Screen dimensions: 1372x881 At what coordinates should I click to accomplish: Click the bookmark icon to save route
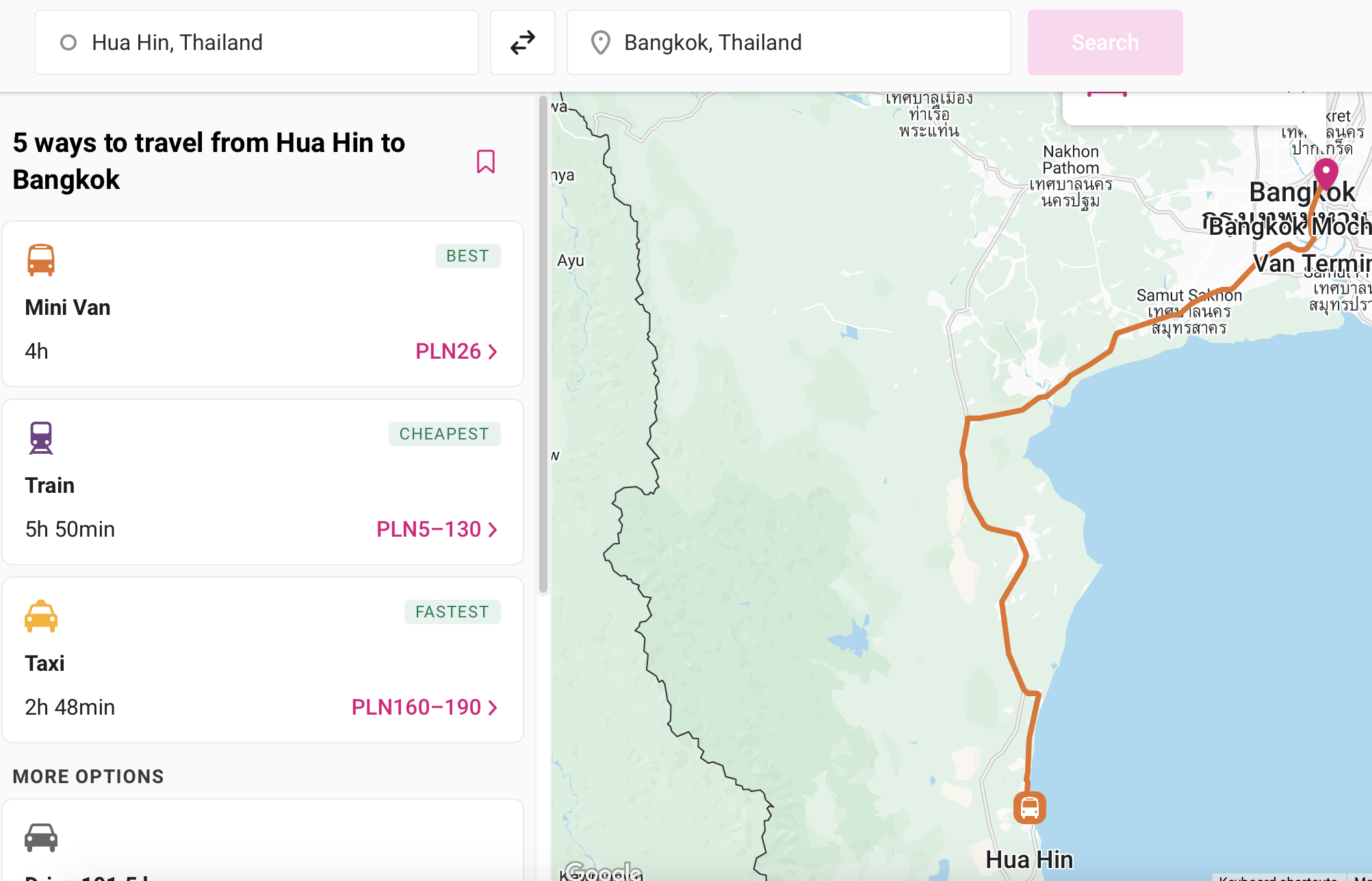(x=486, y=162)
